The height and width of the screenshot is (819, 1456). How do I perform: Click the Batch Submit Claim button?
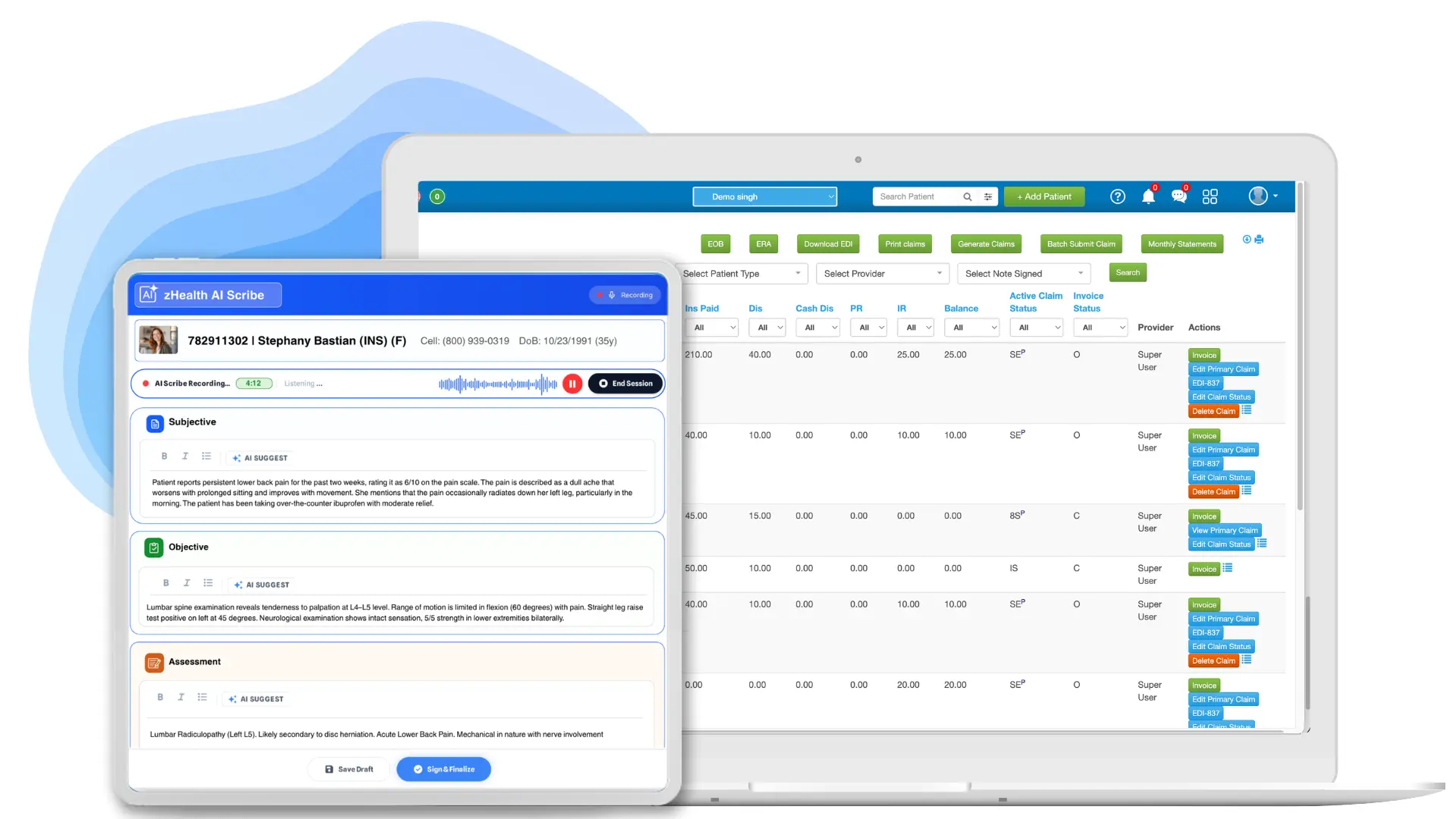(1081, 244)
